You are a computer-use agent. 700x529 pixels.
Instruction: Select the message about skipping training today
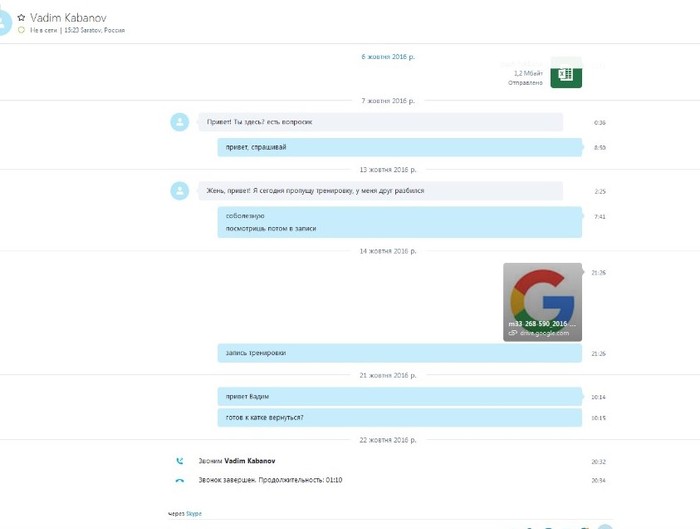(x=380, y=191)
